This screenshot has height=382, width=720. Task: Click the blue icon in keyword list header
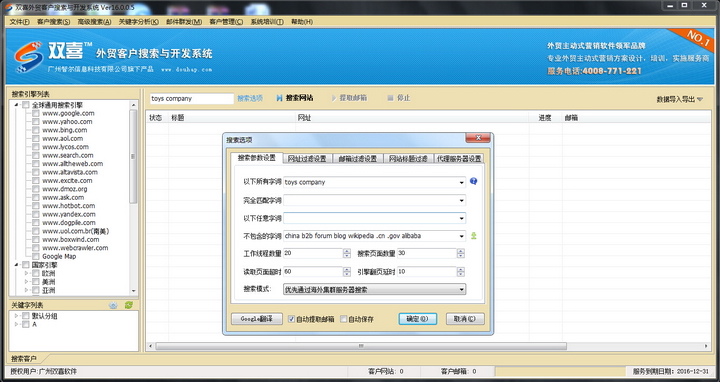[113, 305]
